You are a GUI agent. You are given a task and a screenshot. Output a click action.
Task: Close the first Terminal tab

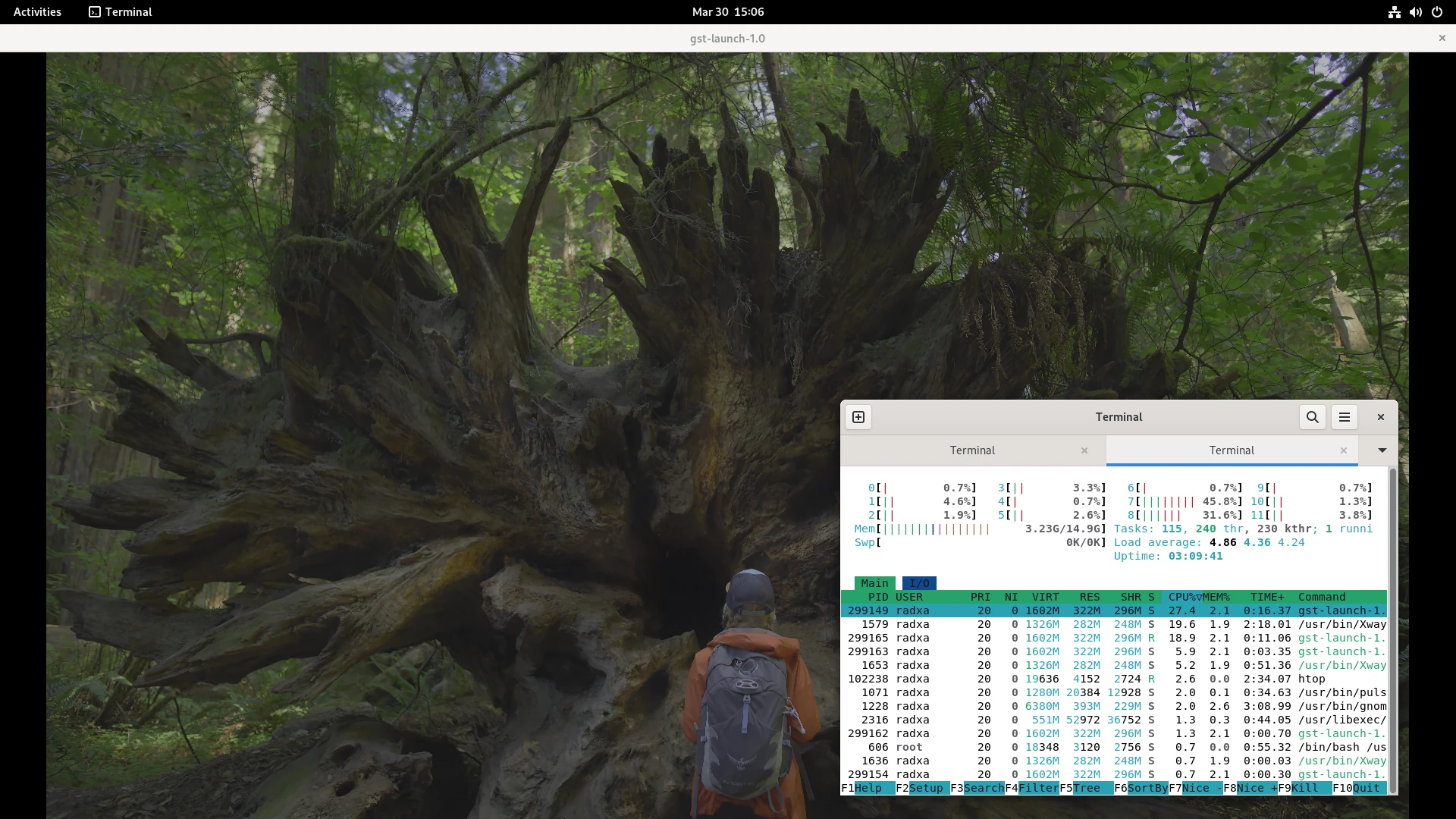[1084, 450]
